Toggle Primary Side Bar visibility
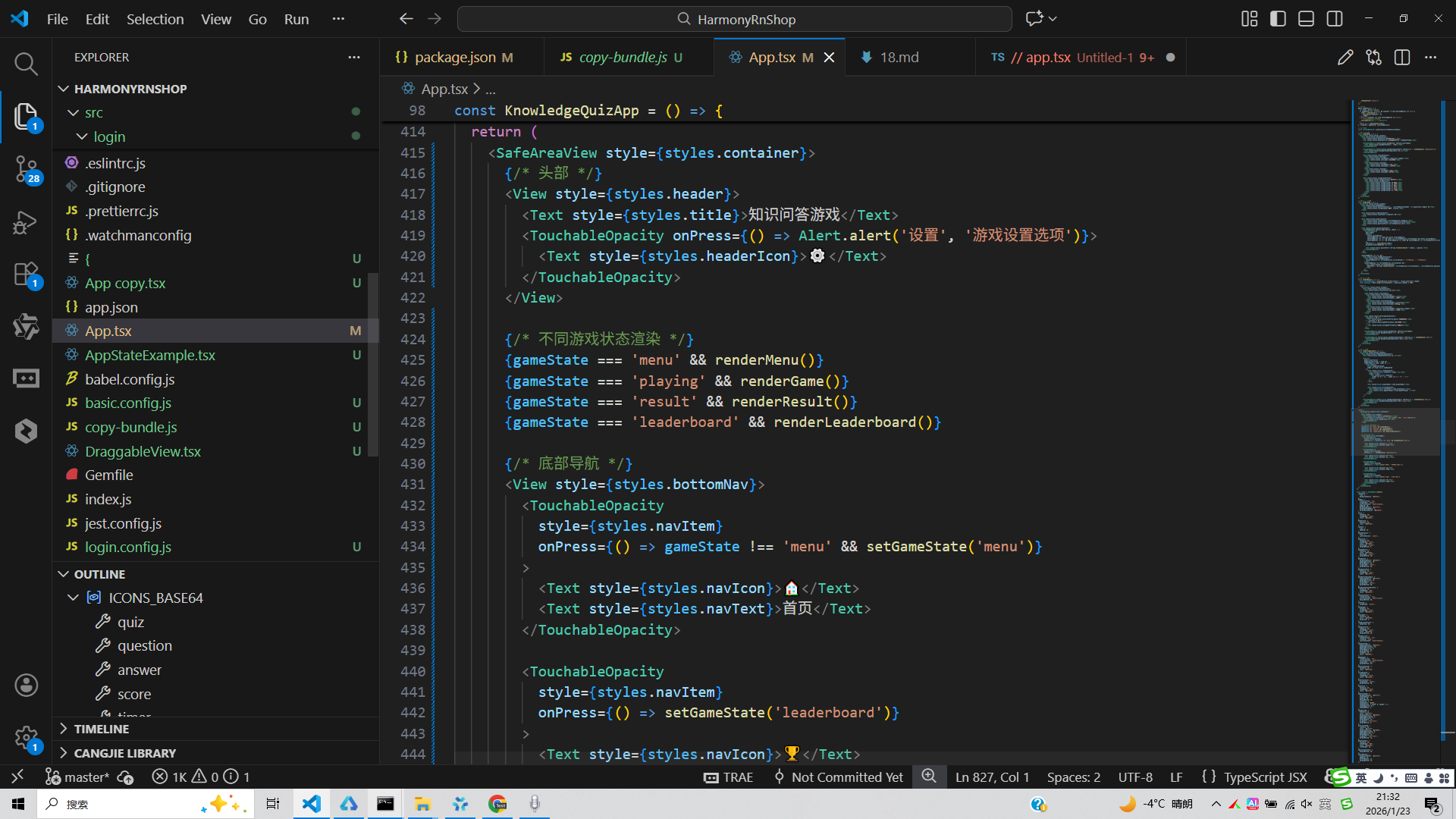Screen dimensions: 1456x819 (x=1278, y=19)
